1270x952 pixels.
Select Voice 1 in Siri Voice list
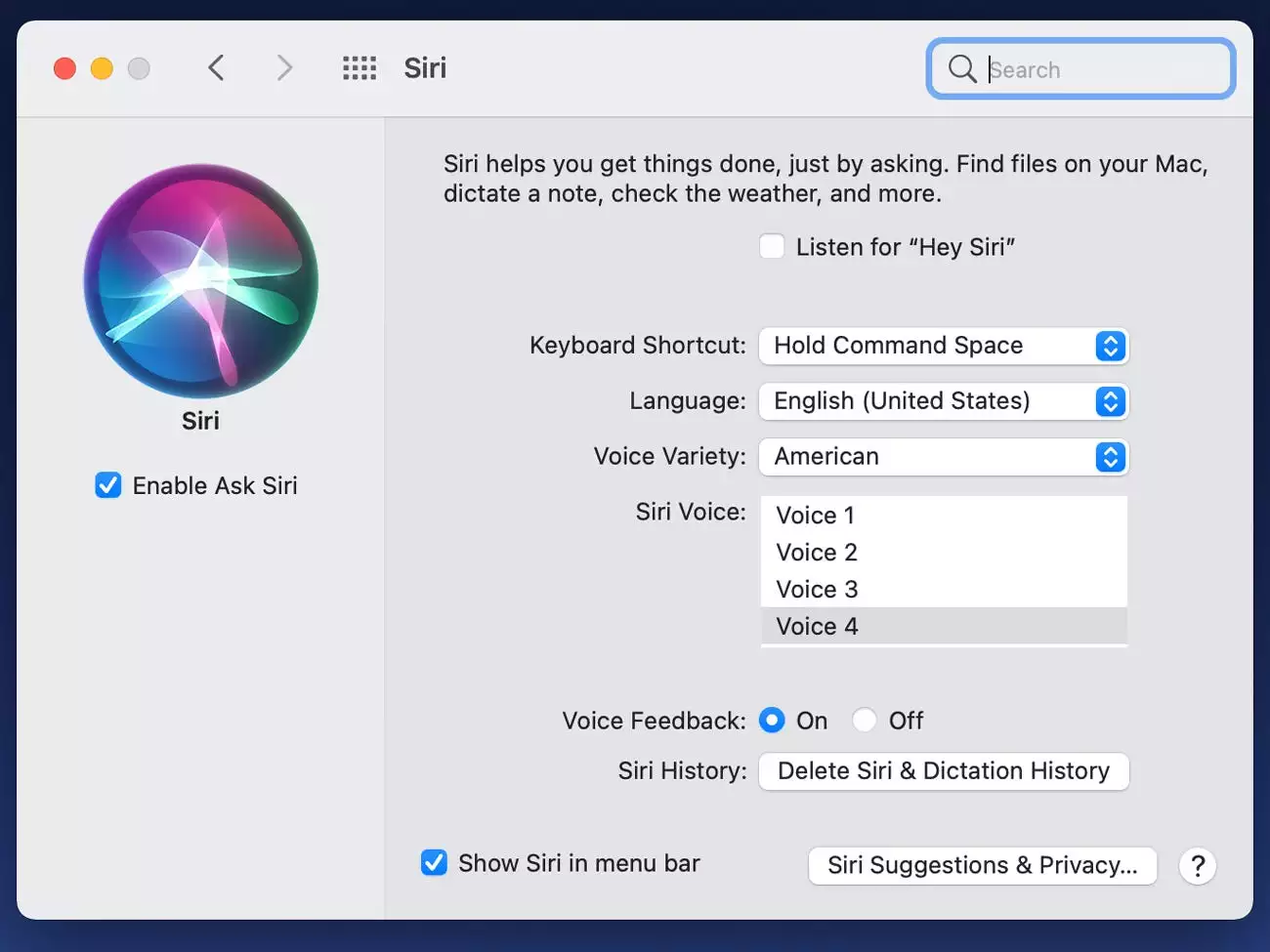click(x=816, y=516)
